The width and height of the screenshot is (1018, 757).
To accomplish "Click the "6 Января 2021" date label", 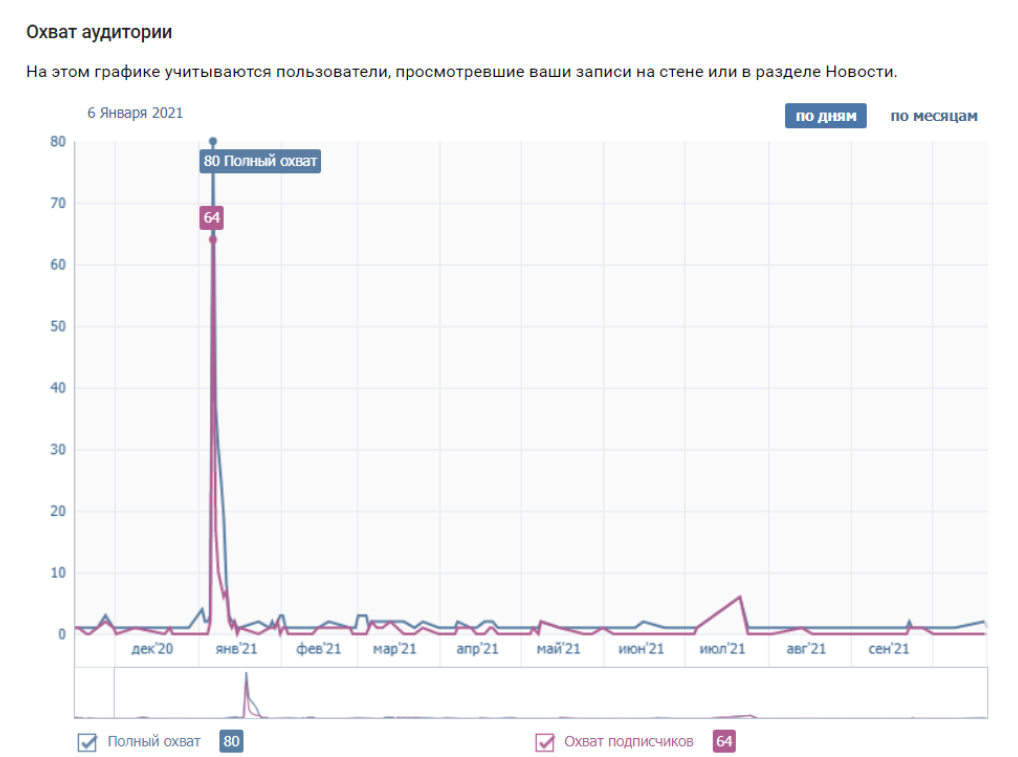I will [135, 113].
